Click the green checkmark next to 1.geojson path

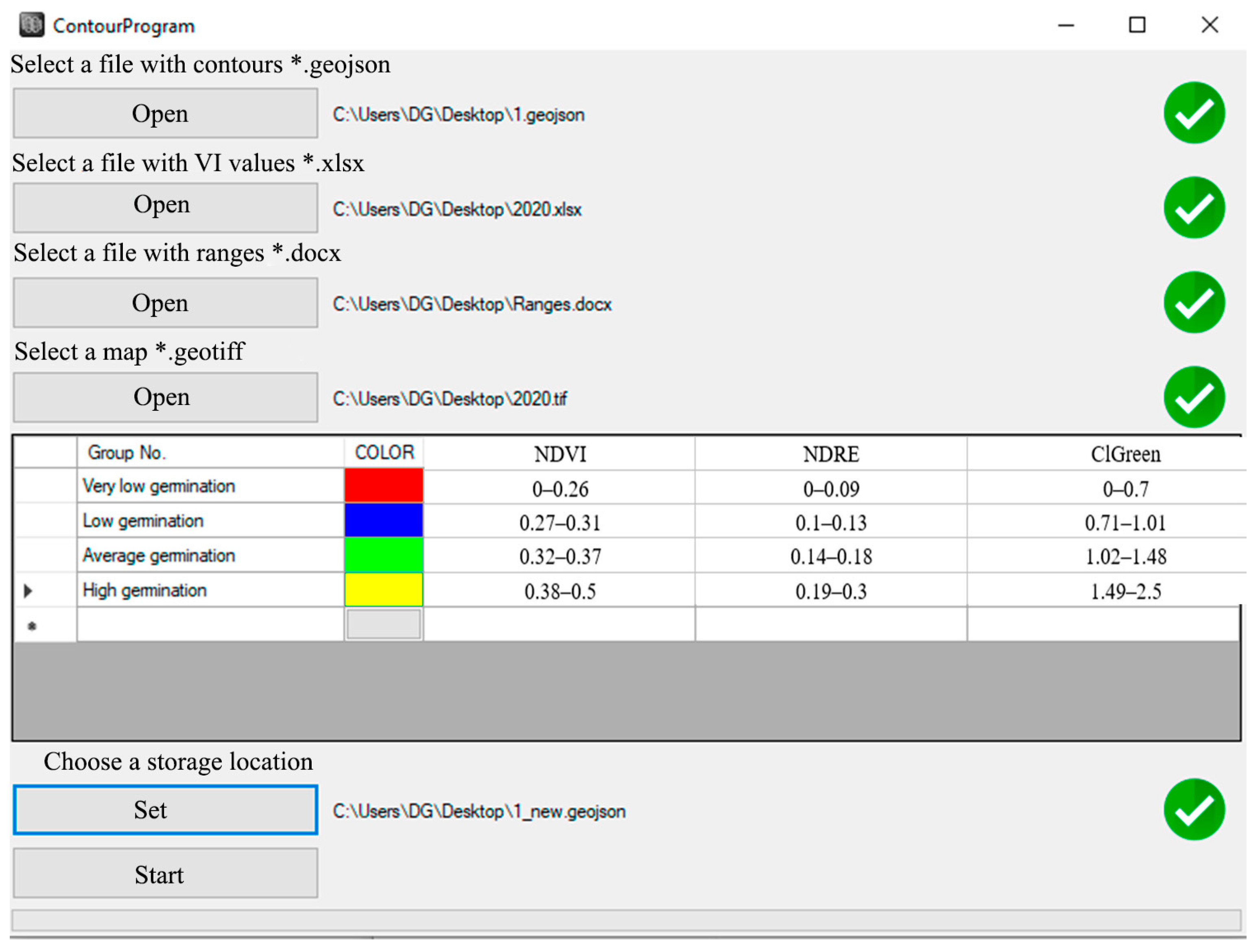click(1194, 113)
